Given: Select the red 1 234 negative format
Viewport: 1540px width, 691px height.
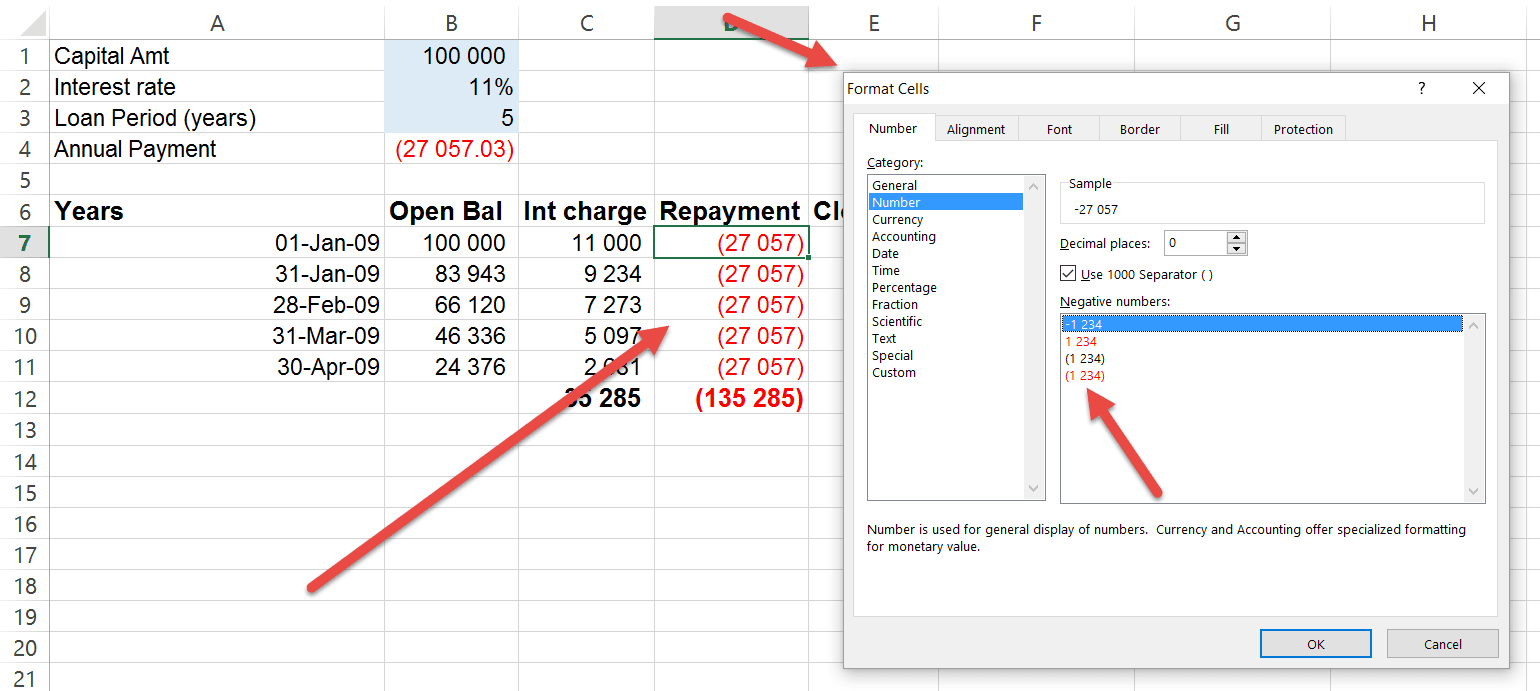Looking at the screenshot, I should [1262, 341].
